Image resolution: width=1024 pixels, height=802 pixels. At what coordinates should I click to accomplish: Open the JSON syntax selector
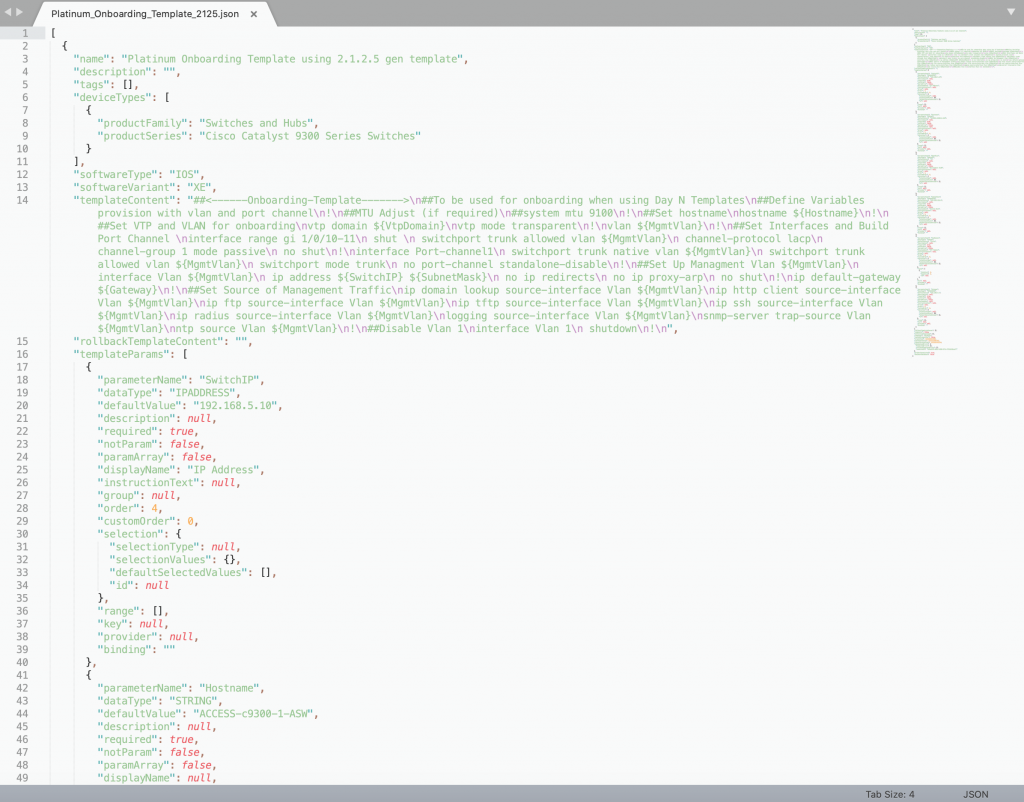pyautogui.click(x=975, y=794)
